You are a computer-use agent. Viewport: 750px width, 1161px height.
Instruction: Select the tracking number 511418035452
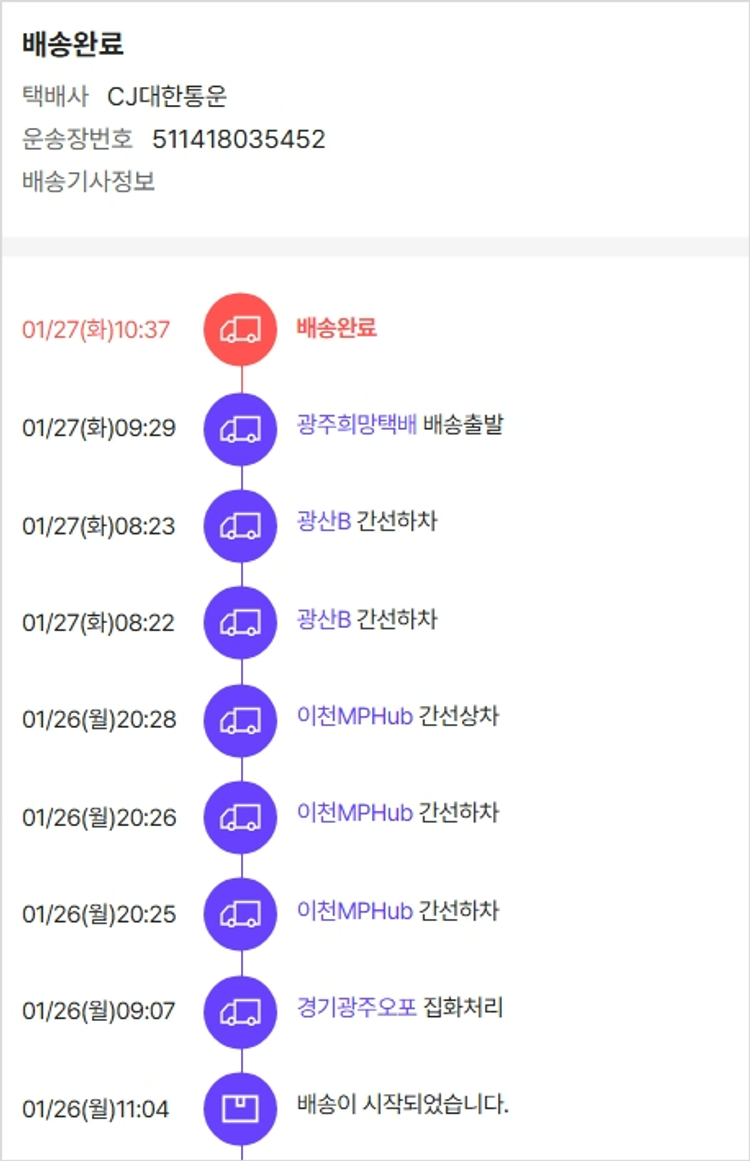pos(239,139)
